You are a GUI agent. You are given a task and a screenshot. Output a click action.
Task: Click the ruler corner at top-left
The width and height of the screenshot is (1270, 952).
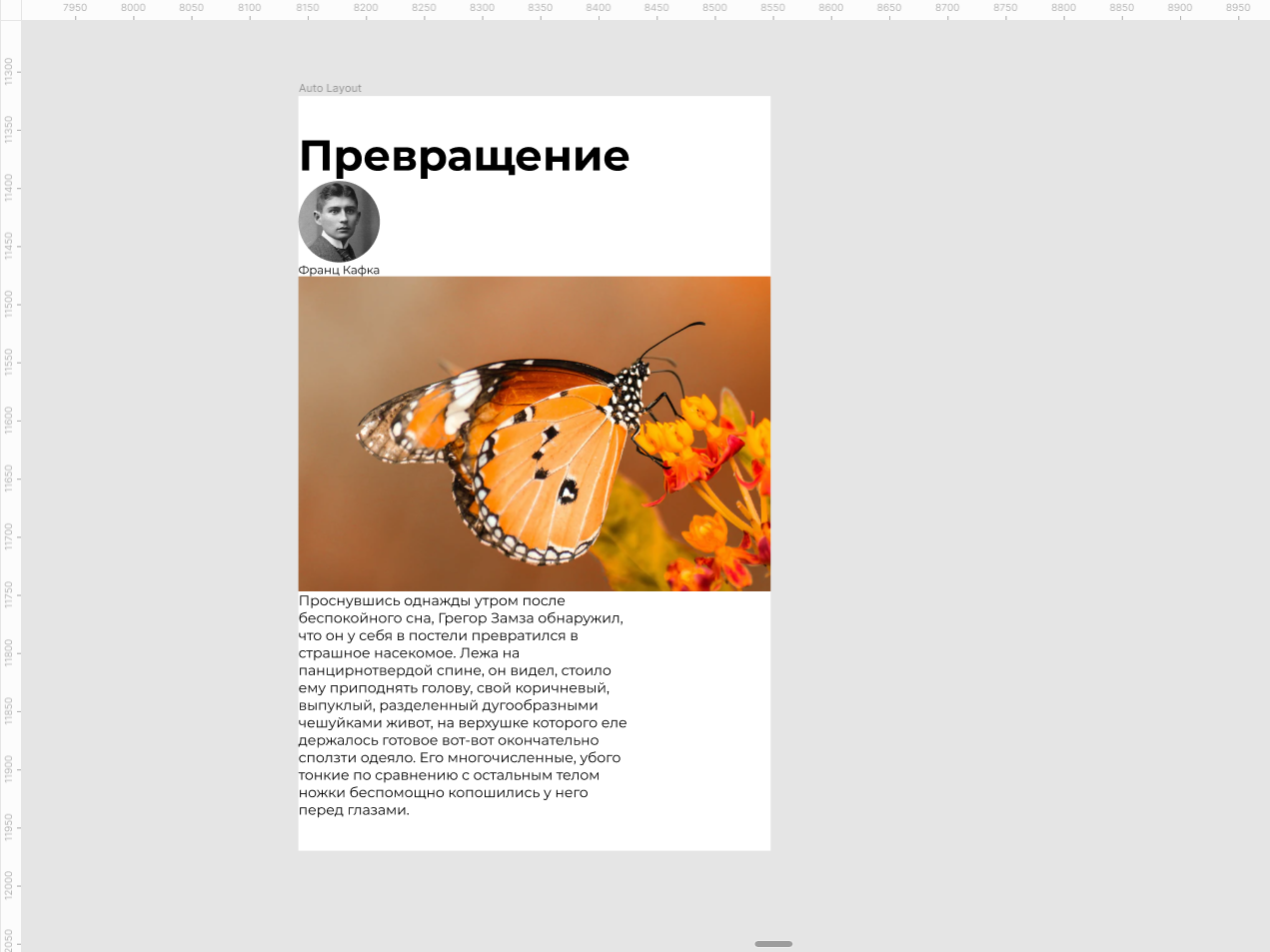tap(9, 9)
